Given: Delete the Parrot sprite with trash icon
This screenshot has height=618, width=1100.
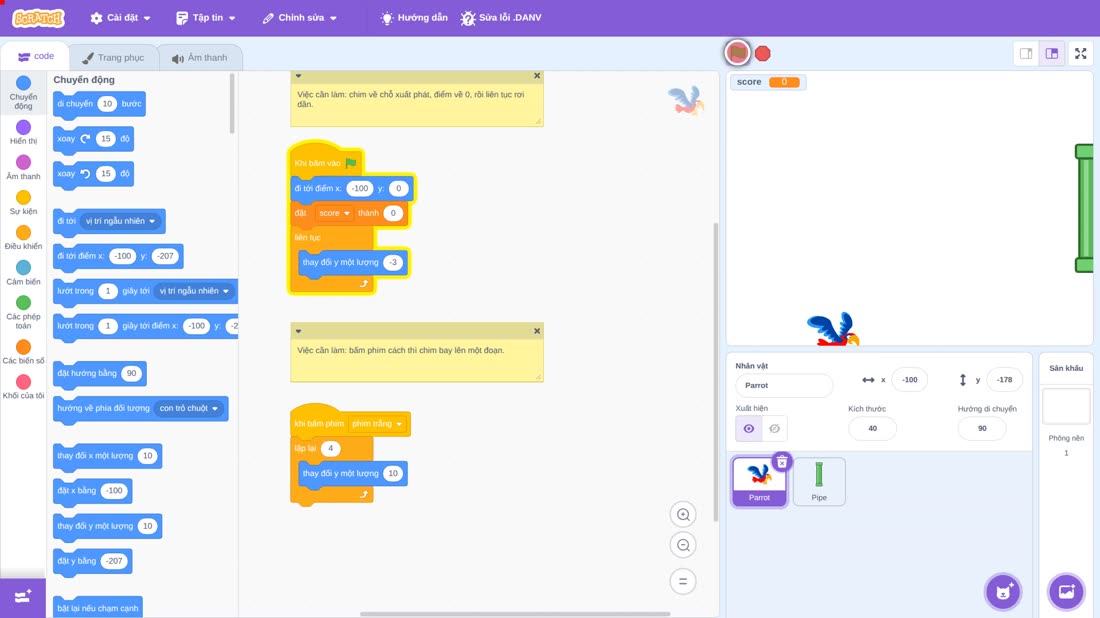Looking at the screenshot, I should (782, 462).
